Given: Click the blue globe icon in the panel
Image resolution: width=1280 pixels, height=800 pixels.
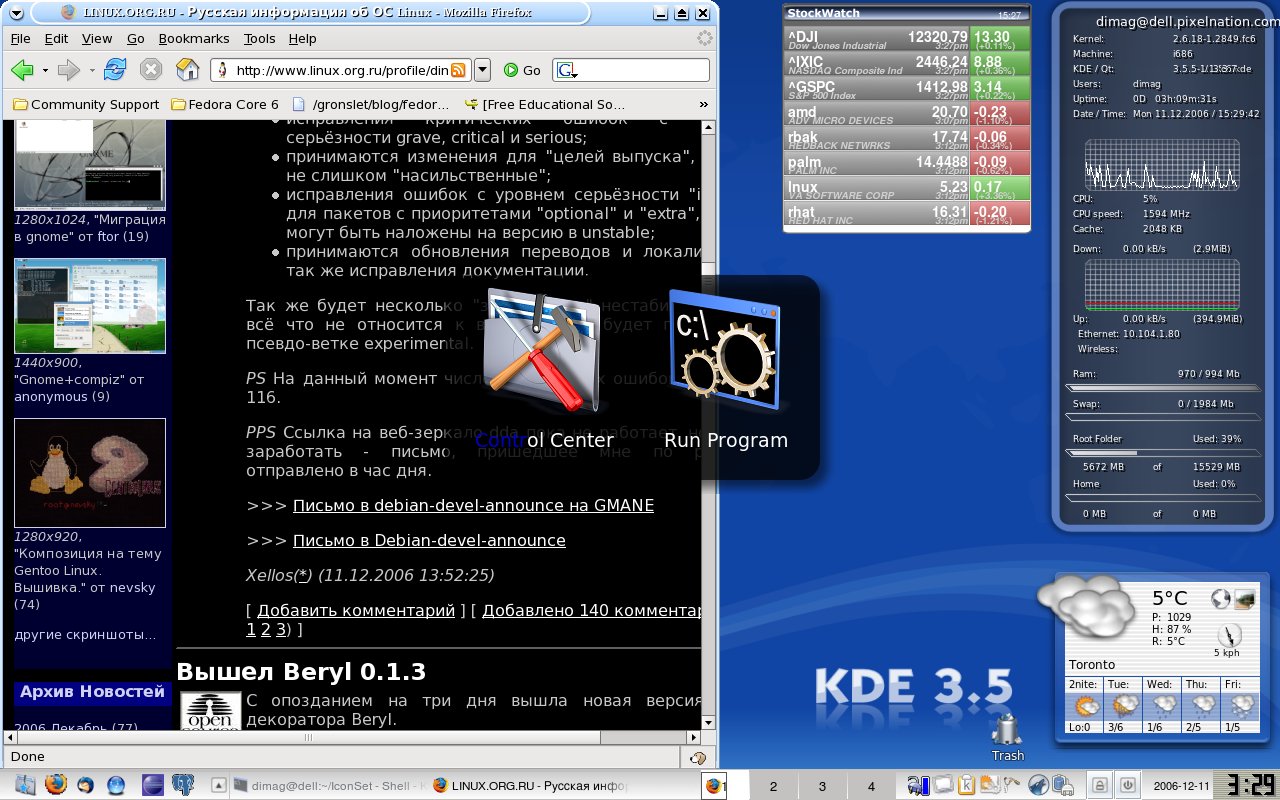Looking at the screenshot, I should [117, 785].
